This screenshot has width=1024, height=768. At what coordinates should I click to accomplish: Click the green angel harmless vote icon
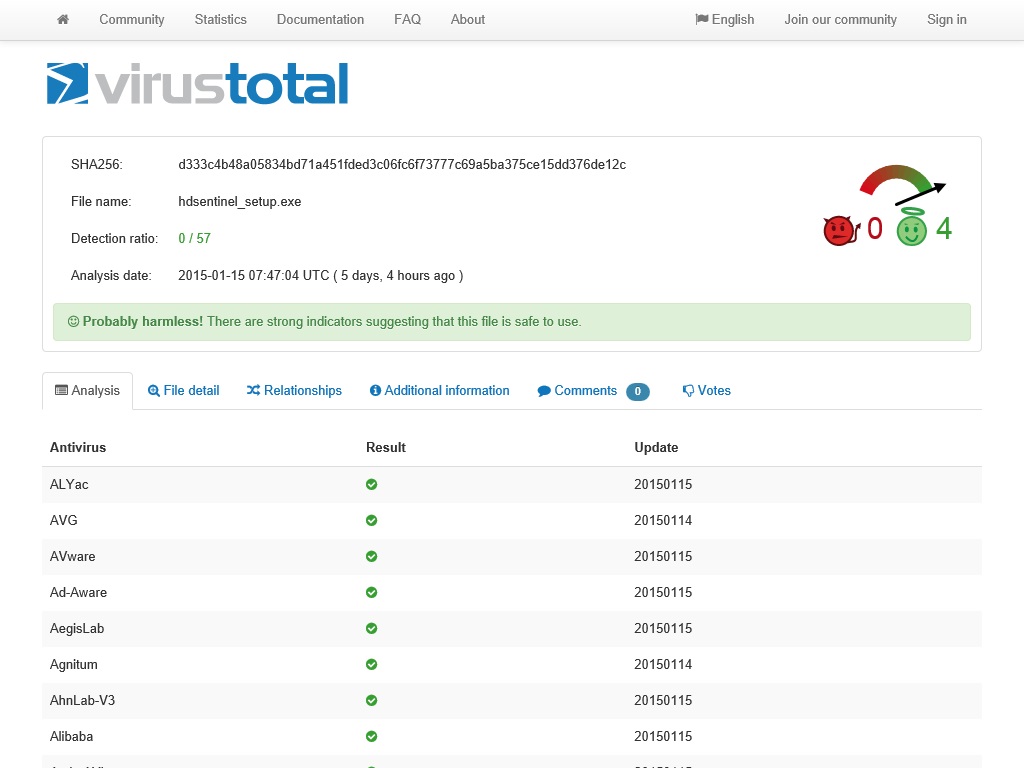pos(912,227)
